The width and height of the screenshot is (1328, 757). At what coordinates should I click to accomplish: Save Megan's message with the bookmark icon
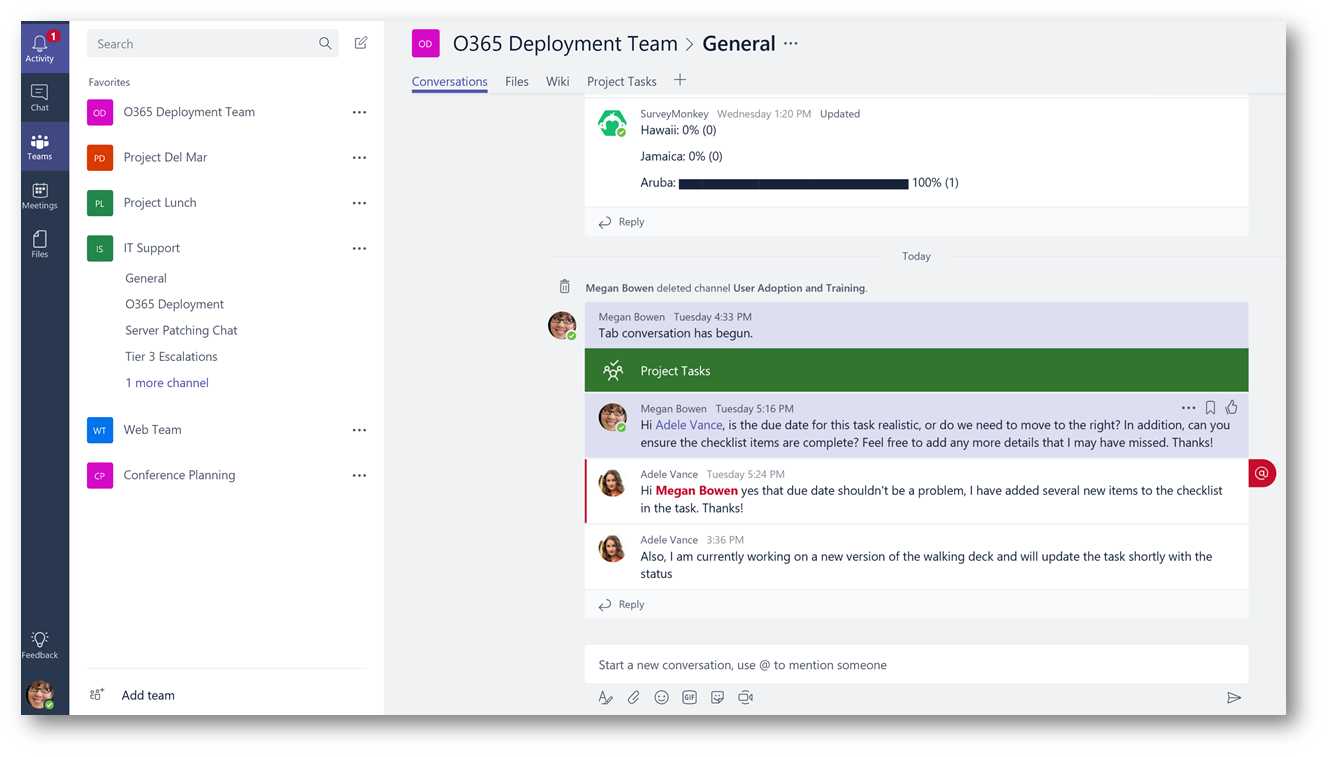click(1210, 408)
